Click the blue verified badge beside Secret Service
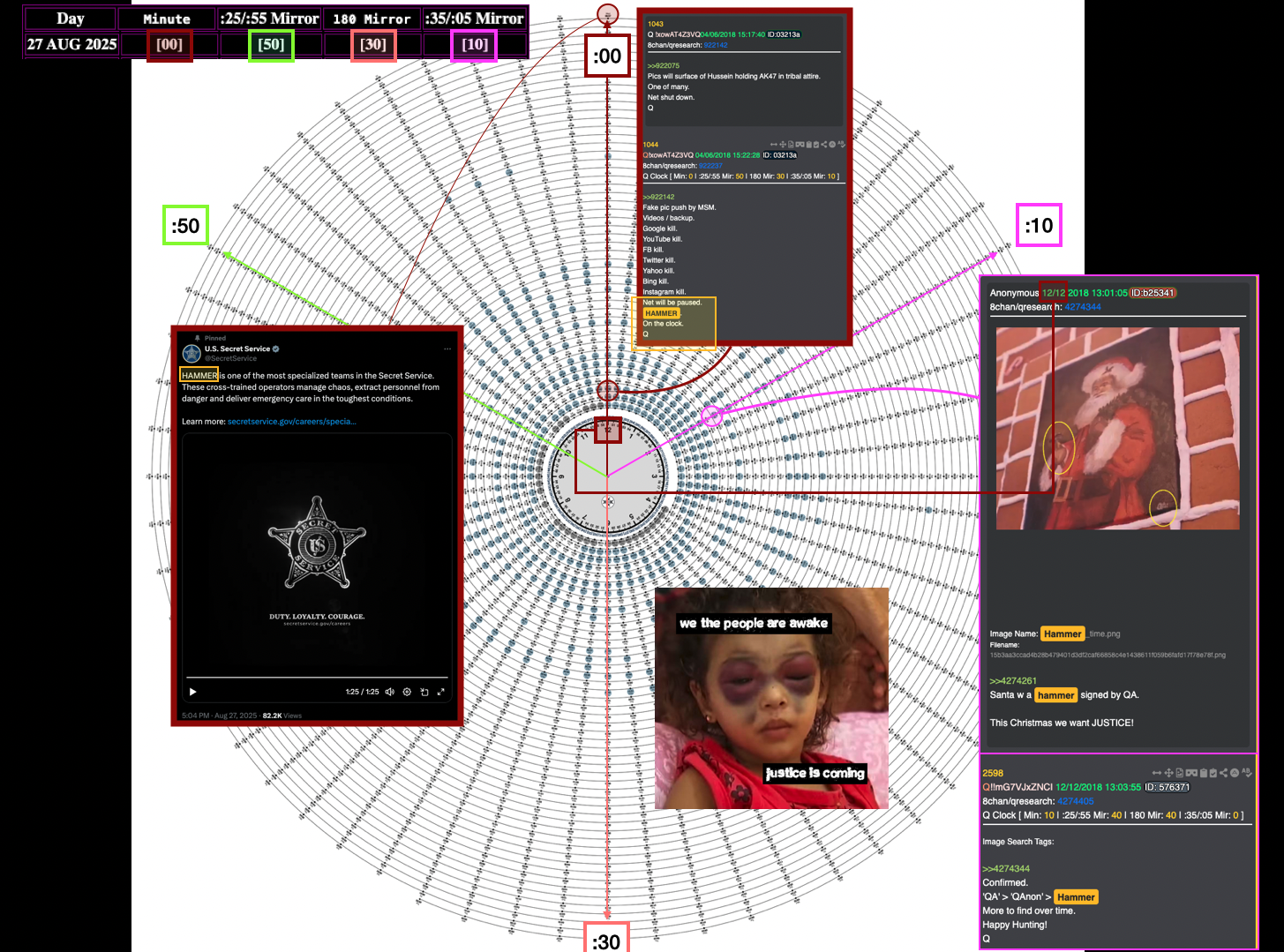Screen dimensions: 1284x952 (x=276, y=349)
